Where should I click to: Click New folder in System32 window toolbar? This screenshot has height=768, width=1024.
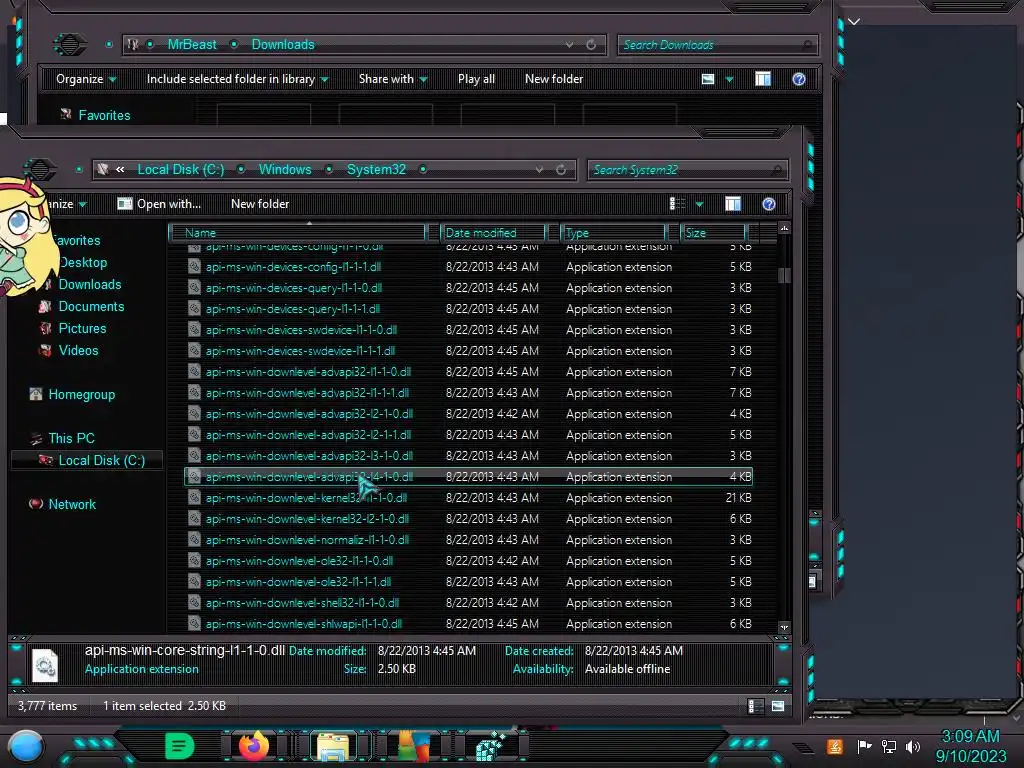(260, 204)
